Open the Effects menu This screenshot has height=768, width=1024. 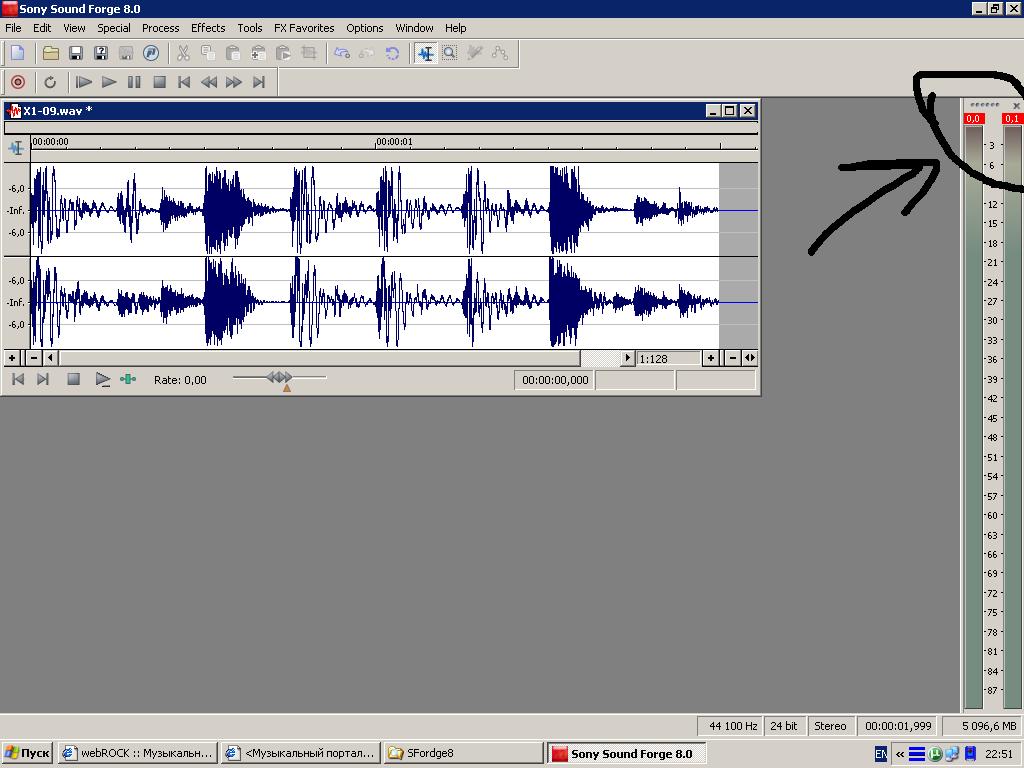[x=208, y=28]
